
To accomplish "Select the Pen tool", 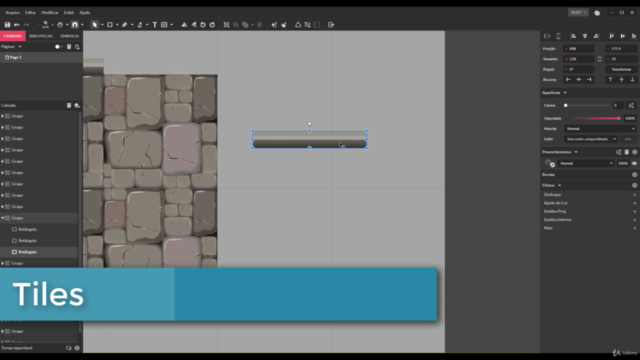I will [125, 25].
